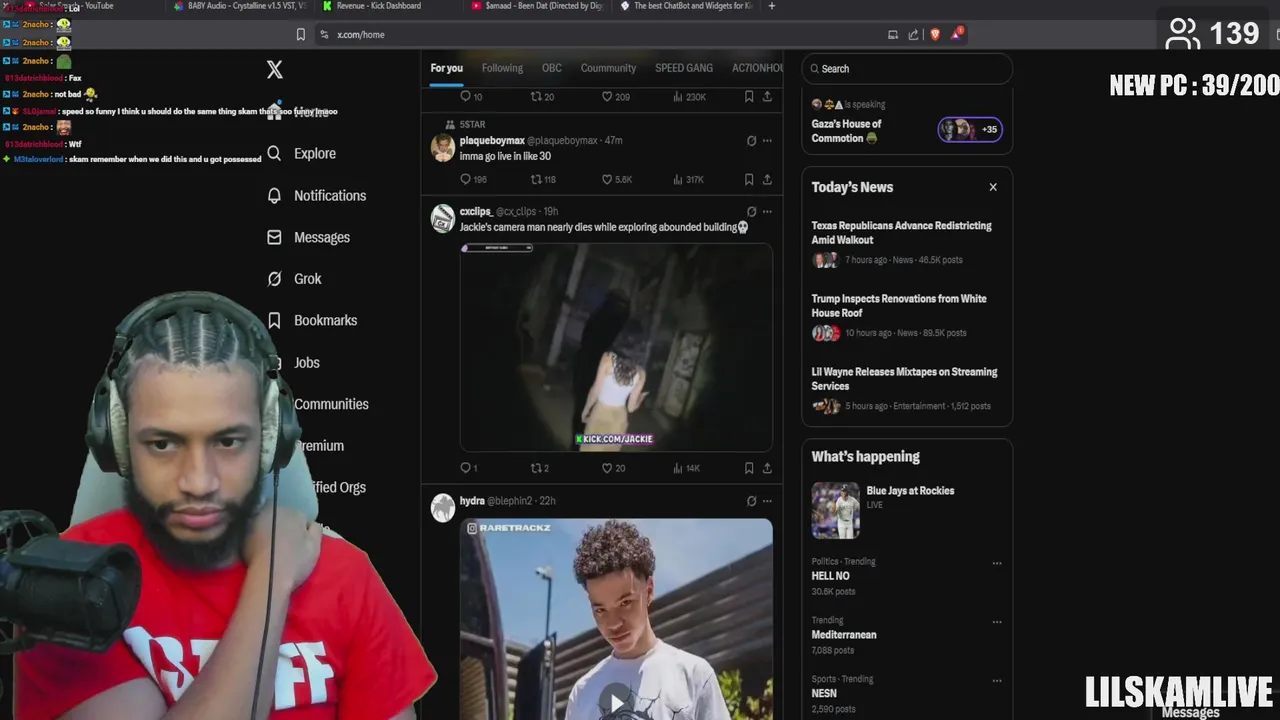Image resolution: width=1280 pixels, height=720 pixels.
Task: Share plaqueboymax's post
Action: click(767, 179)
